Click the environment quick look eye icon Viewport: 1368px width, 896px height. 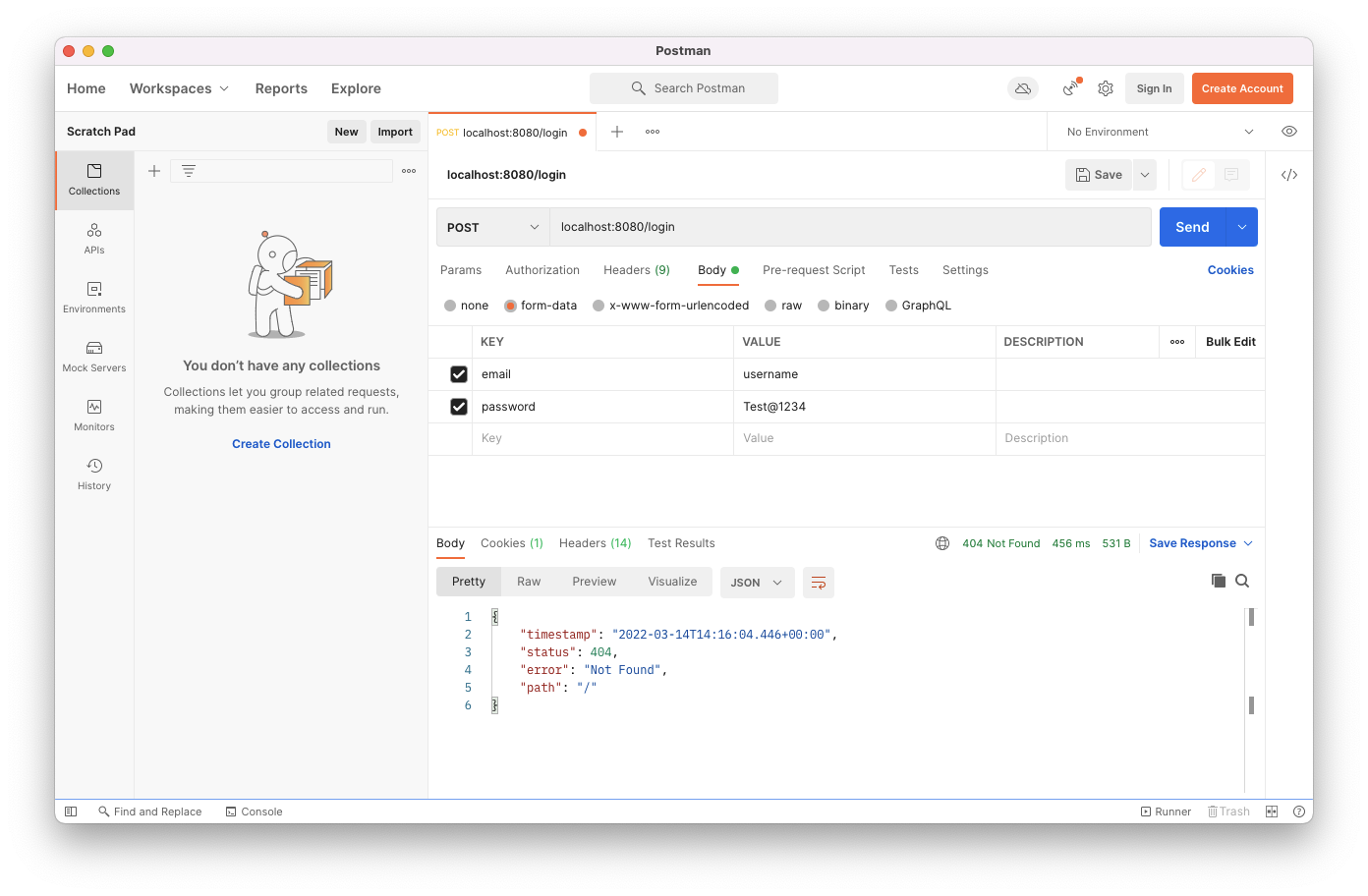[x=1289, y=132]
